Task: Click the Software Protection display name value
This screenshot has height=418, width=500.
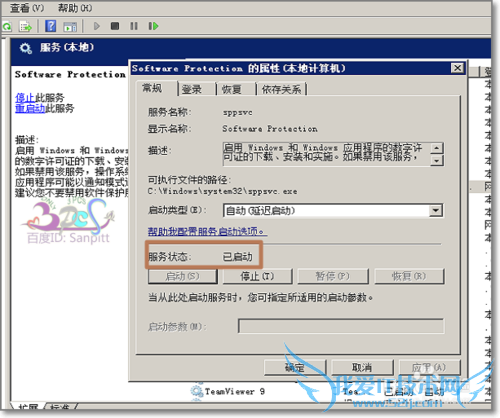Action: [x=270, y=129]
